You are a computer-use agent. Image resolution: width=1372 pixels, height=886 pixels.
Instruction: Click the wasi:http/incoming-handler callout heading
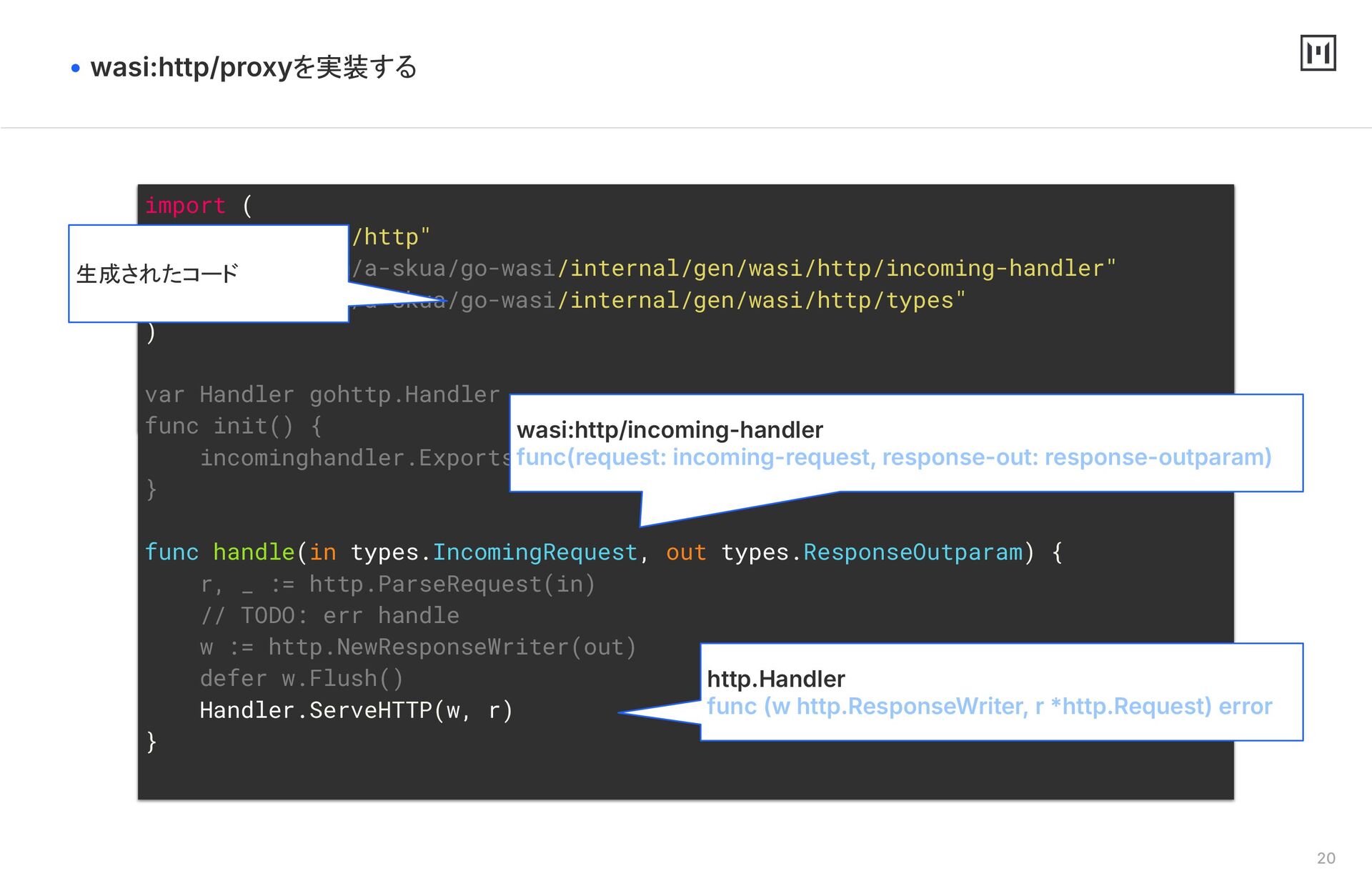coord(670,430)
